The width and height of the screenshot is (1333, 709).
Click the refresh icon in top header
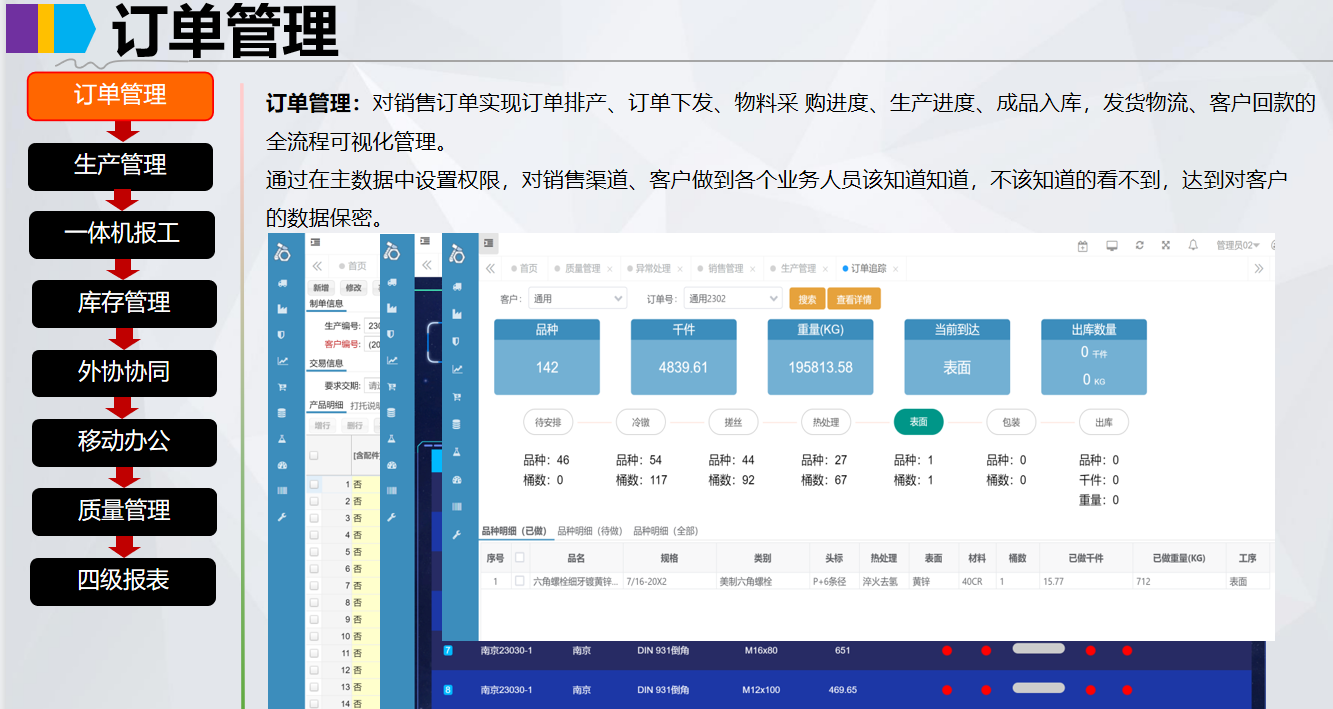click(x=1139, y=246)
